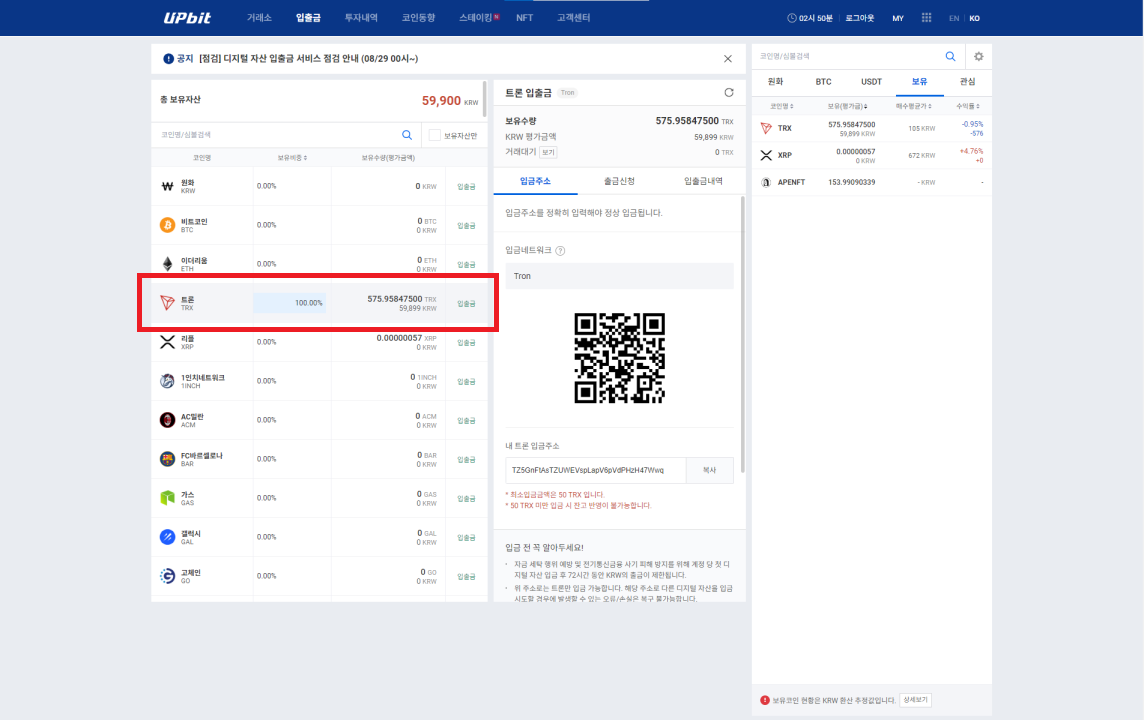Open the 거래소 menu in header

[x=259, y=18]
